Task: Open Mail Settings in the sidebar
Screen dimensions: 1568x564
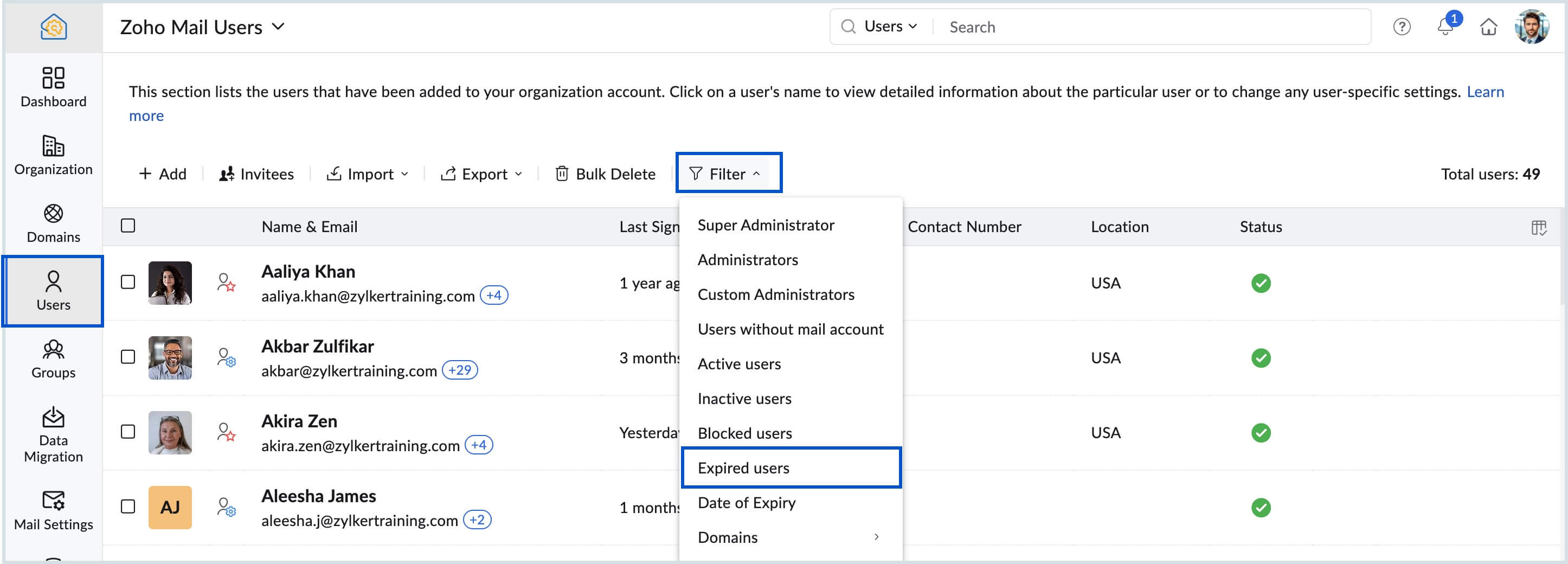Action: pos(53,510)
